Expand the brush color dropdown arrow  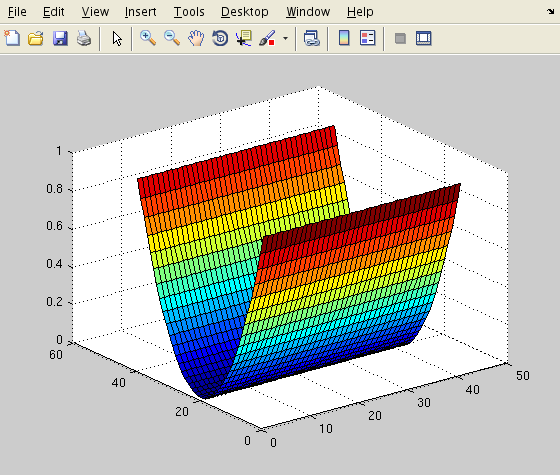click(x=285, y=38)
